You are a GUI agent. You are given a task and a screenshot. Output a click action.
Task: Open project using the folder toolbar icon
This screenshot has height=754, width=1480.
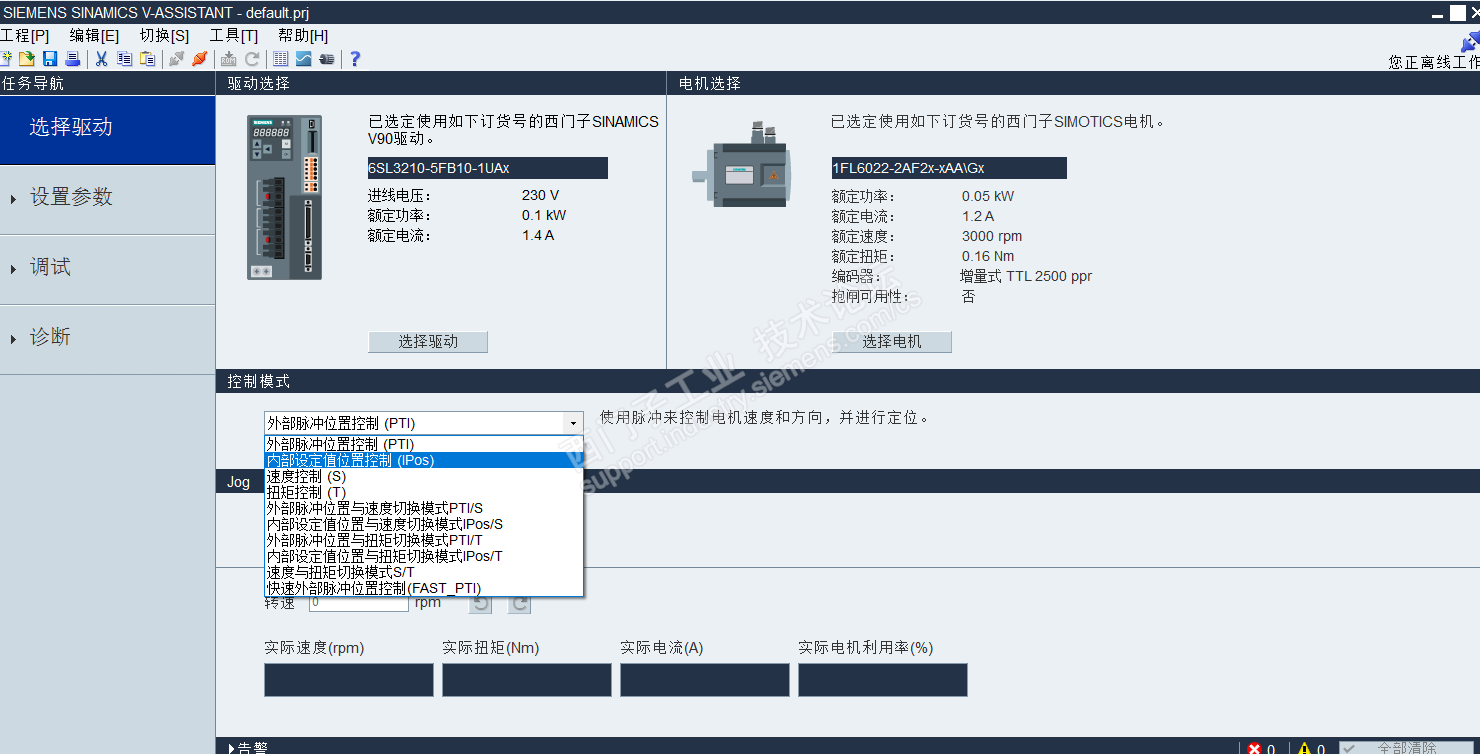coord(27,59)
